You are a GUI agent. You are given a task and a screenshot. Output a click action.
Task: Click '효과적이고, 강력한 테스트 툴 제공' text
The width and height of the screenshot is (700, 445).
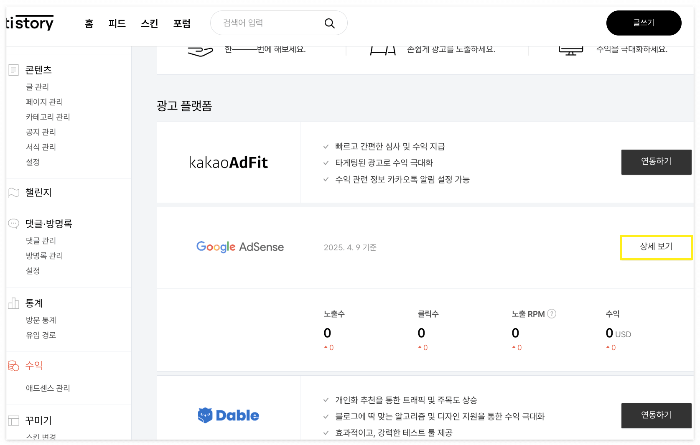(x=393, y=433)
